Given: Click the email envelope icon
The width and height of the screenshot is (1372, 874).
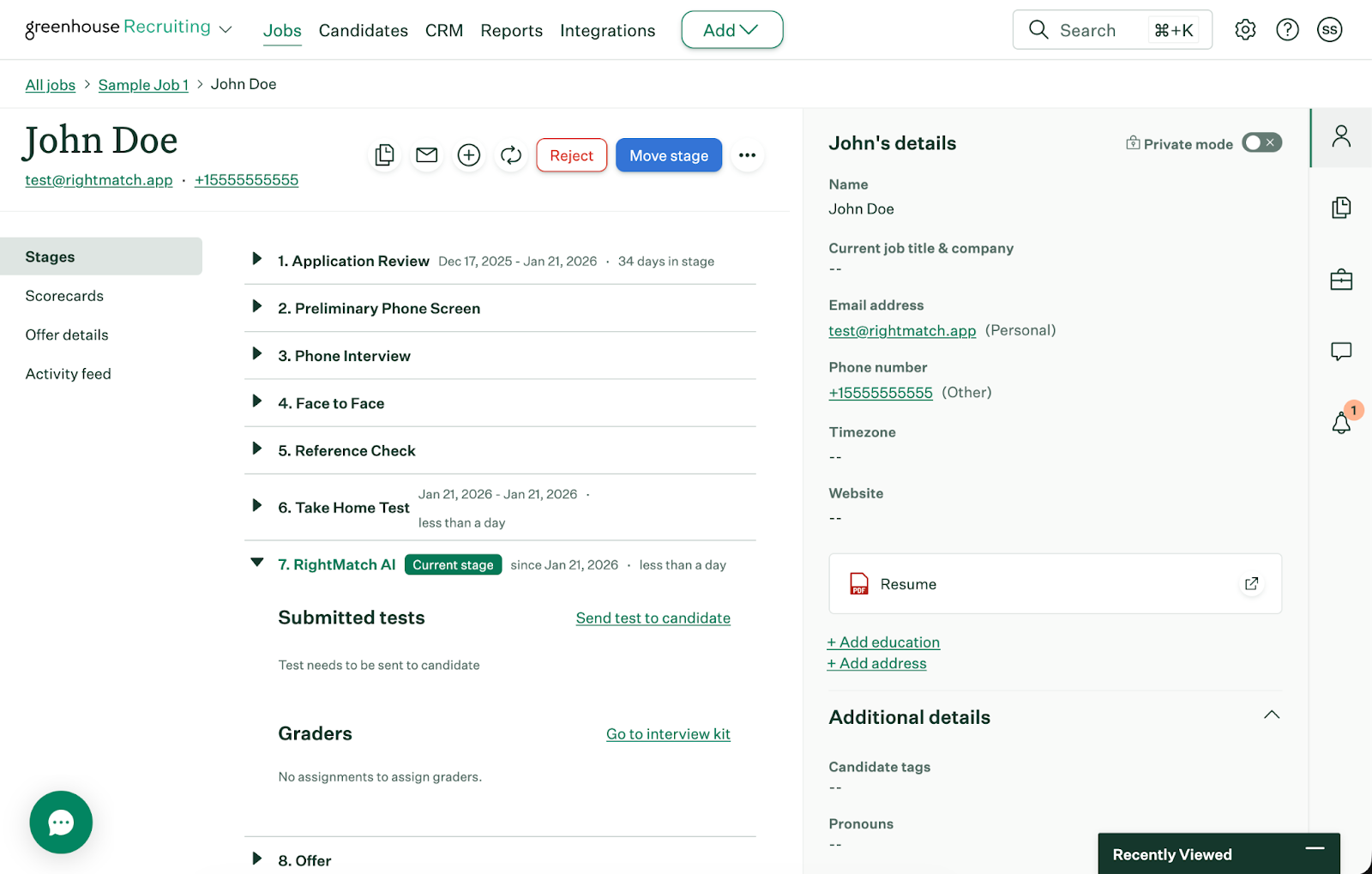Looking at the screenshot, I should (x=426, y=155).
